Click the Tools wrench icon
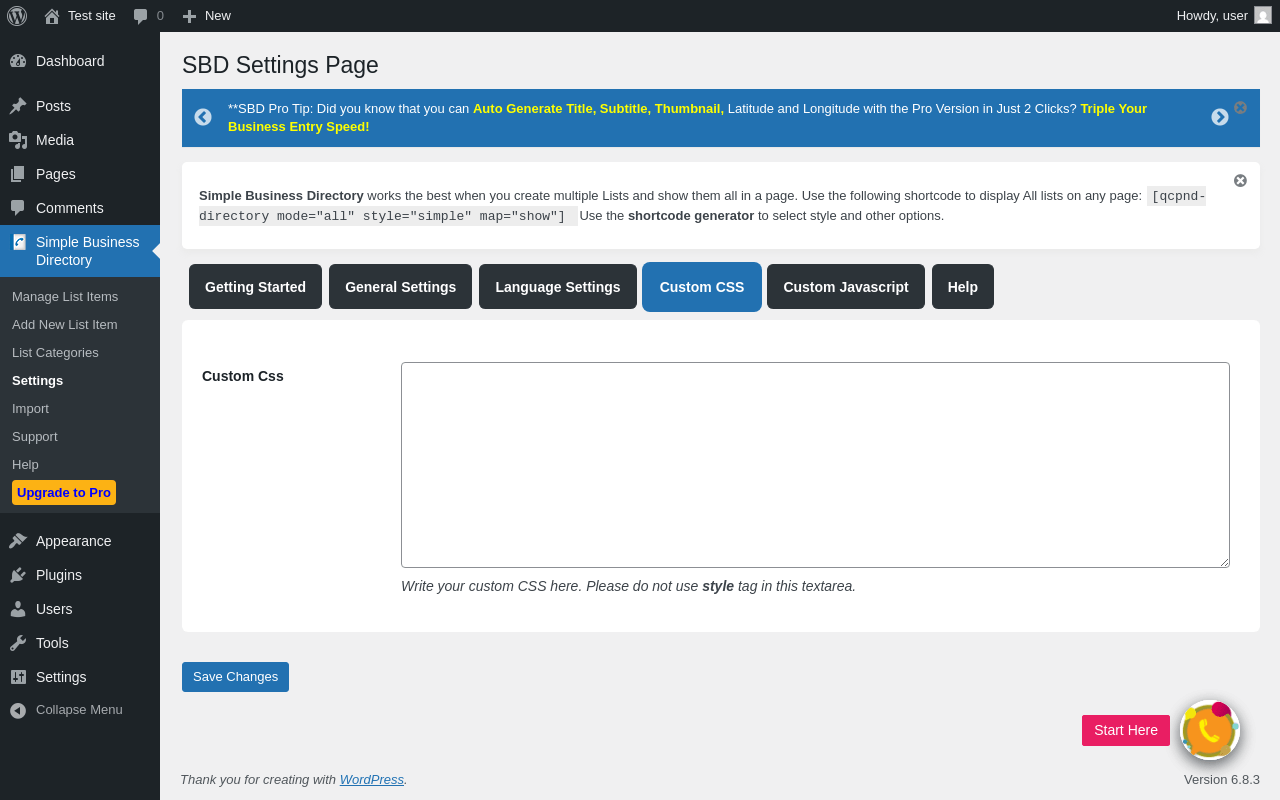 point(18,643)
